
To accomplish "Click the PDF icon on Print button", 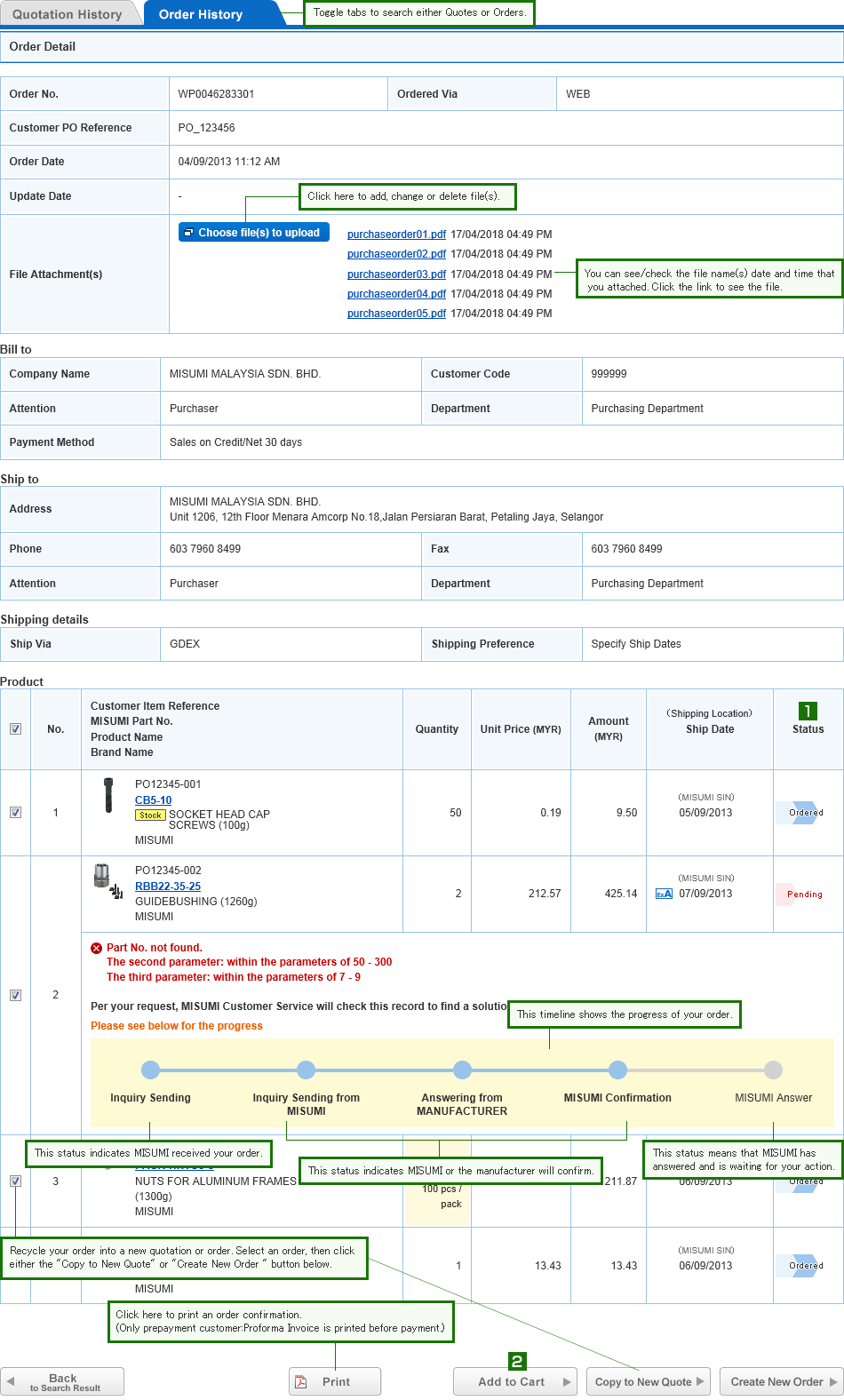I will coord(301,1381).
